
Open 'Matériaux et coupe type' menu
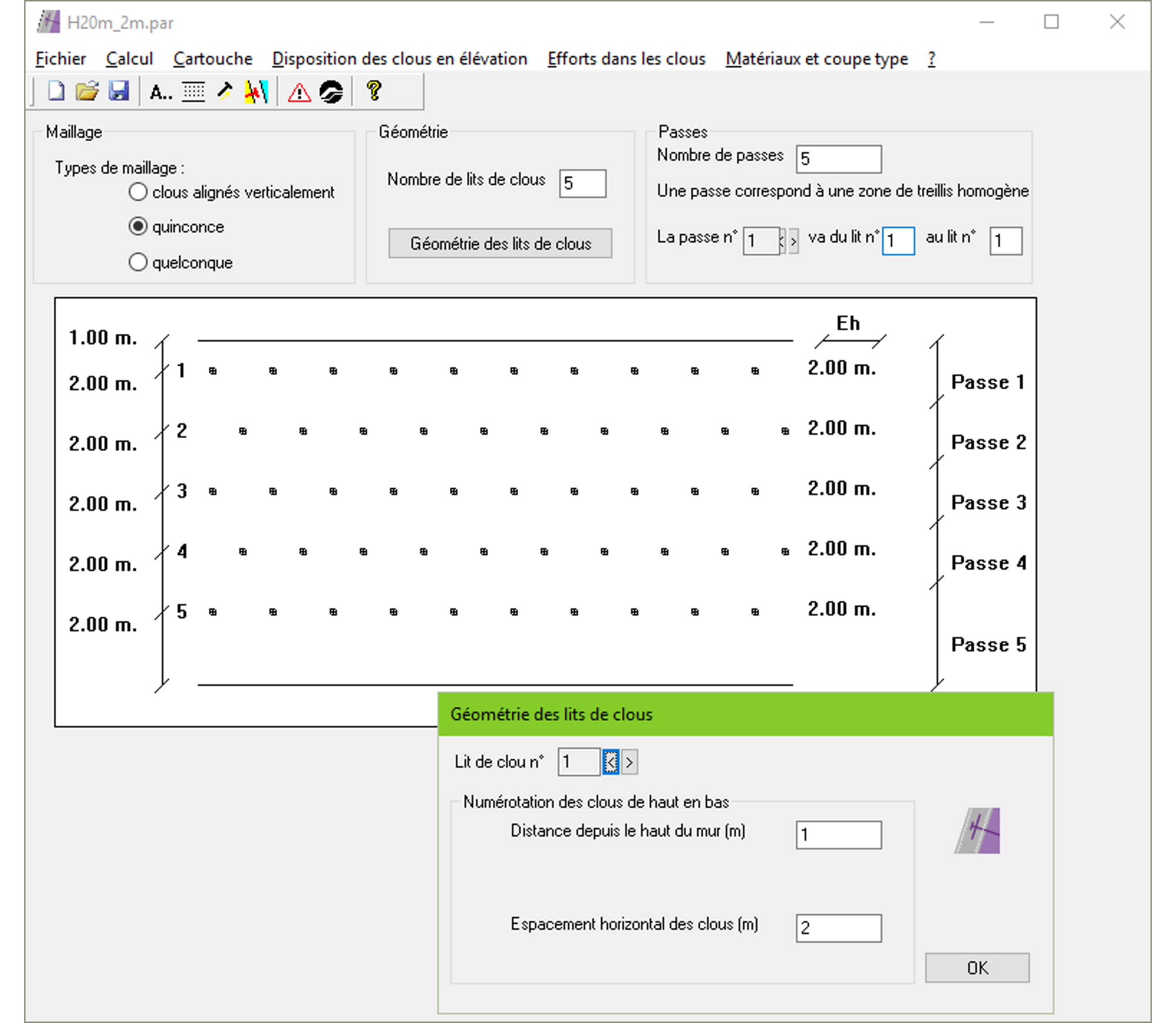pyautogui.click(x=817, y=59)
